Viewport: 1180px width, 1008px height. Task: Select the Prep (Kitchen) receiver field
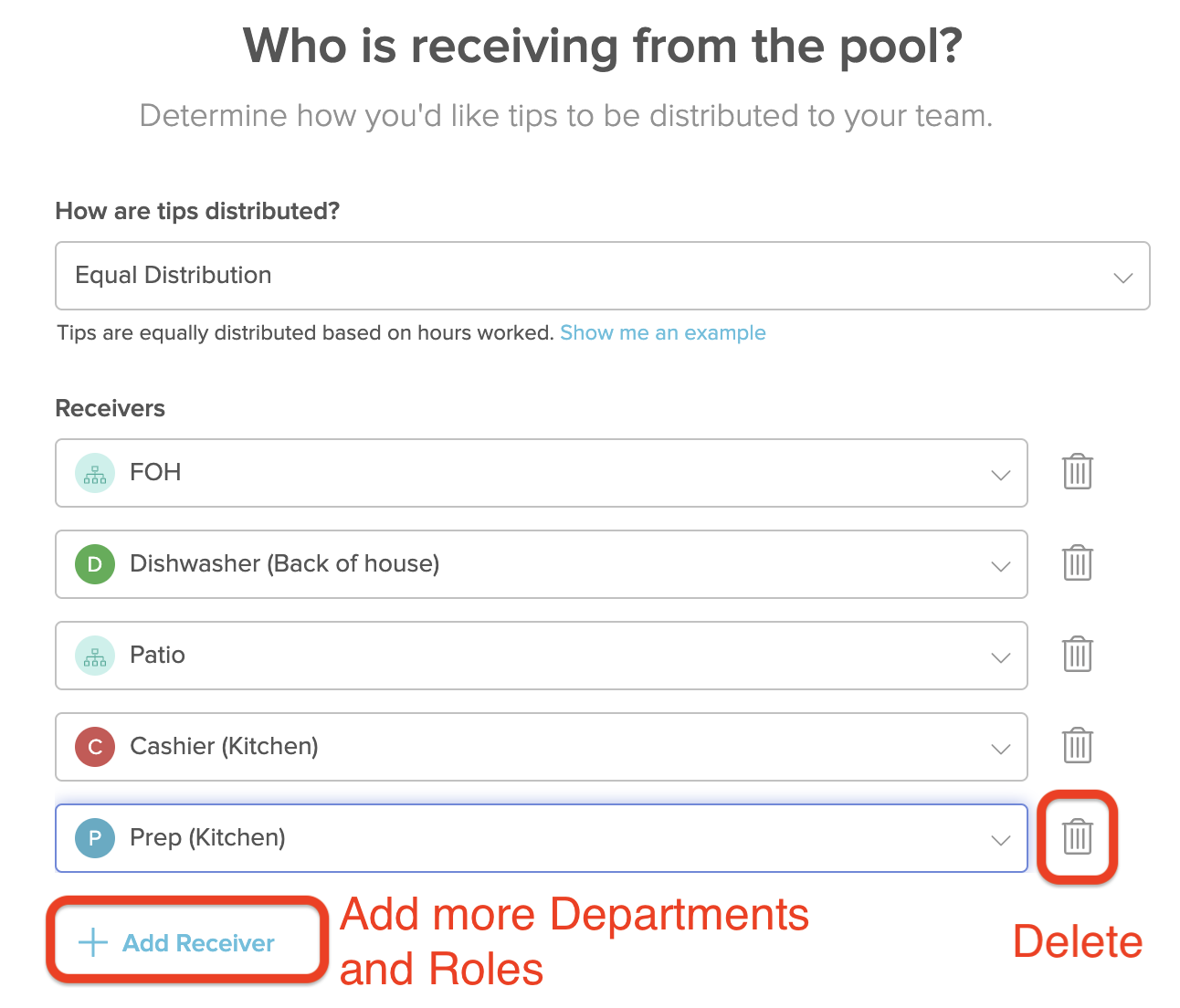(x=457, y=837)
